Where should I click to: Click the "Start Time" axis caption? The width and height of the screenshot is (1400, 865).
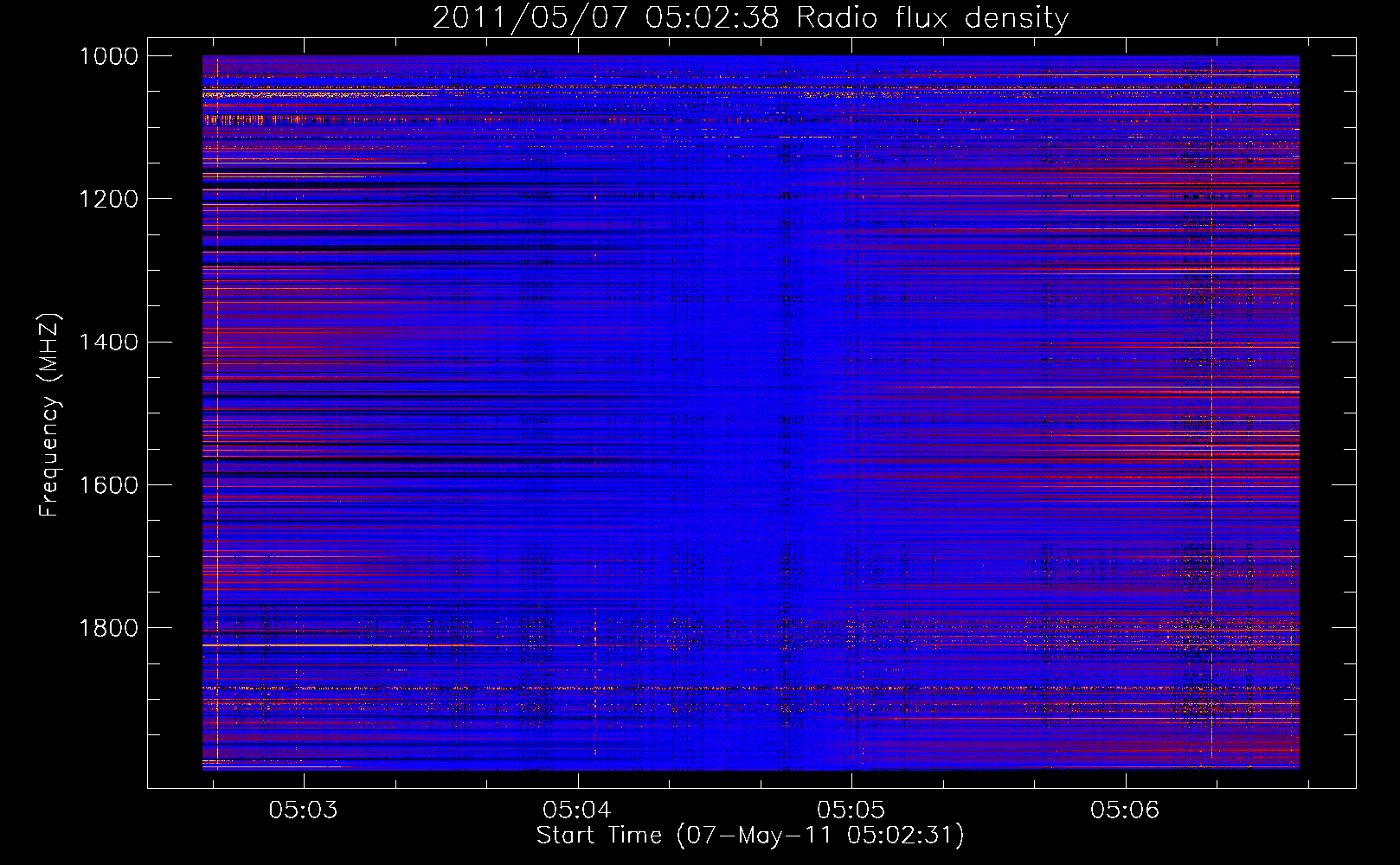599,836
